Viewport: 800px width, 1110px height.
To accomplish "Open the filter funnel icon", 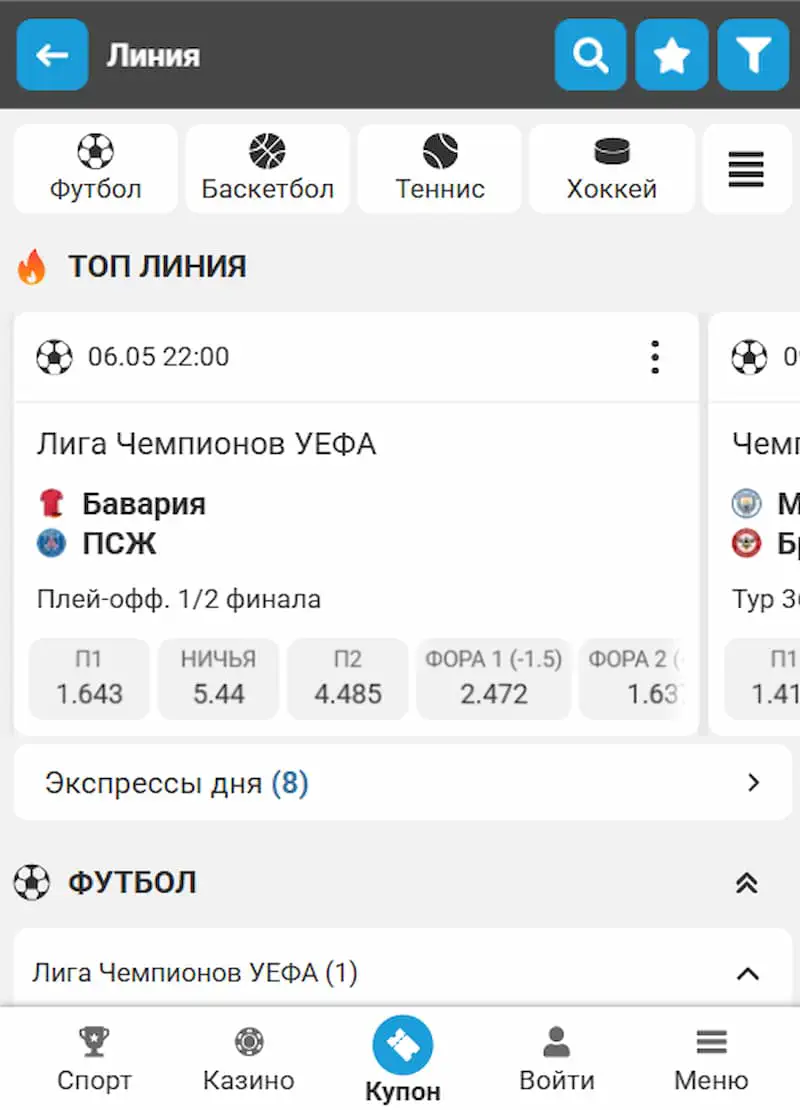I will click(753, 55).
